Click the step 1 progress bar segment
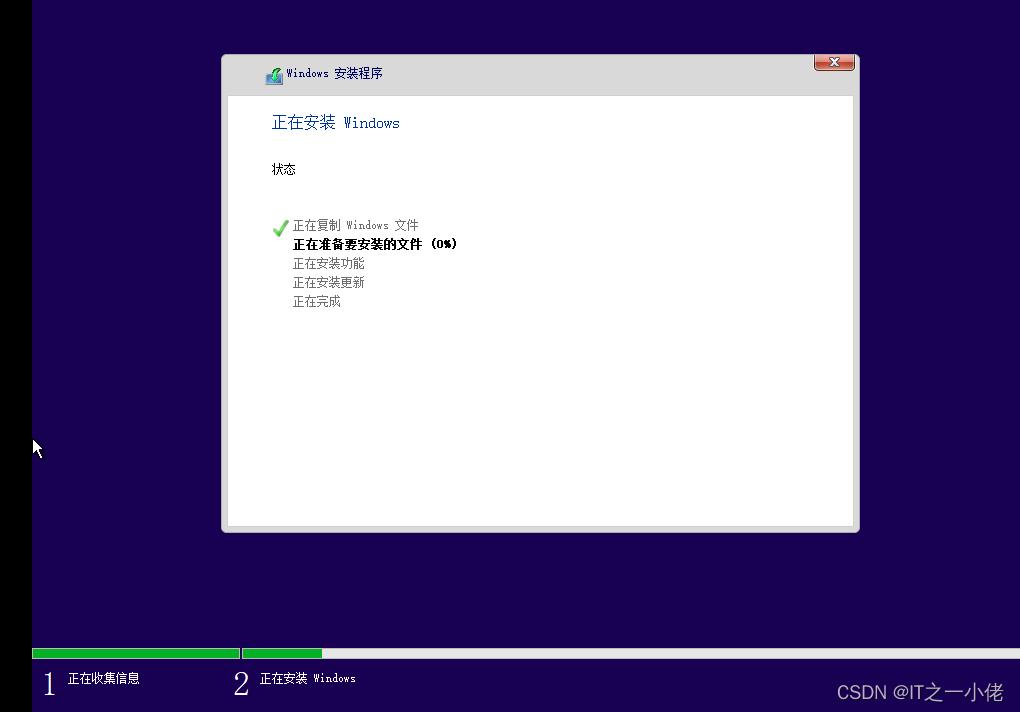Viewport: 1020px width, 712px height. pos(136,653)
